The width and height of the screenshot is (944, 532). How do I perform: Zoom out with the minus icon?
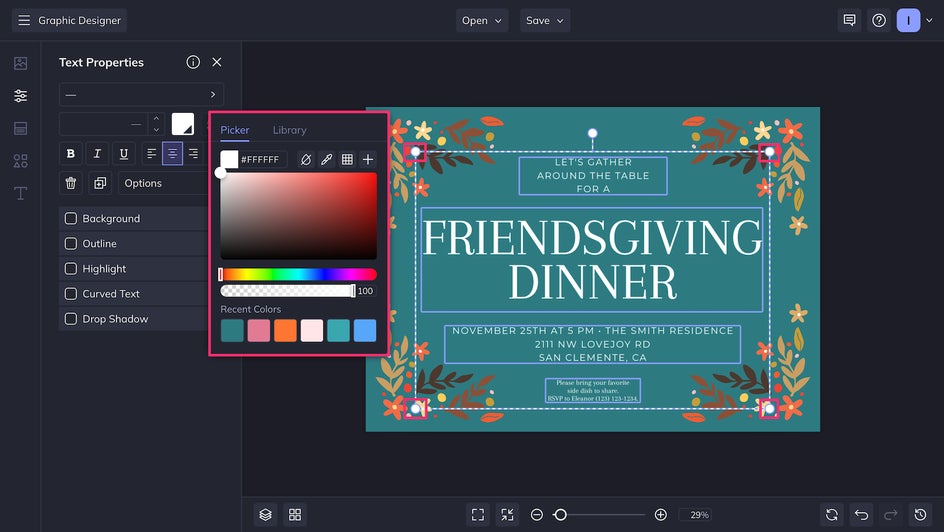(x=536, y=515)
